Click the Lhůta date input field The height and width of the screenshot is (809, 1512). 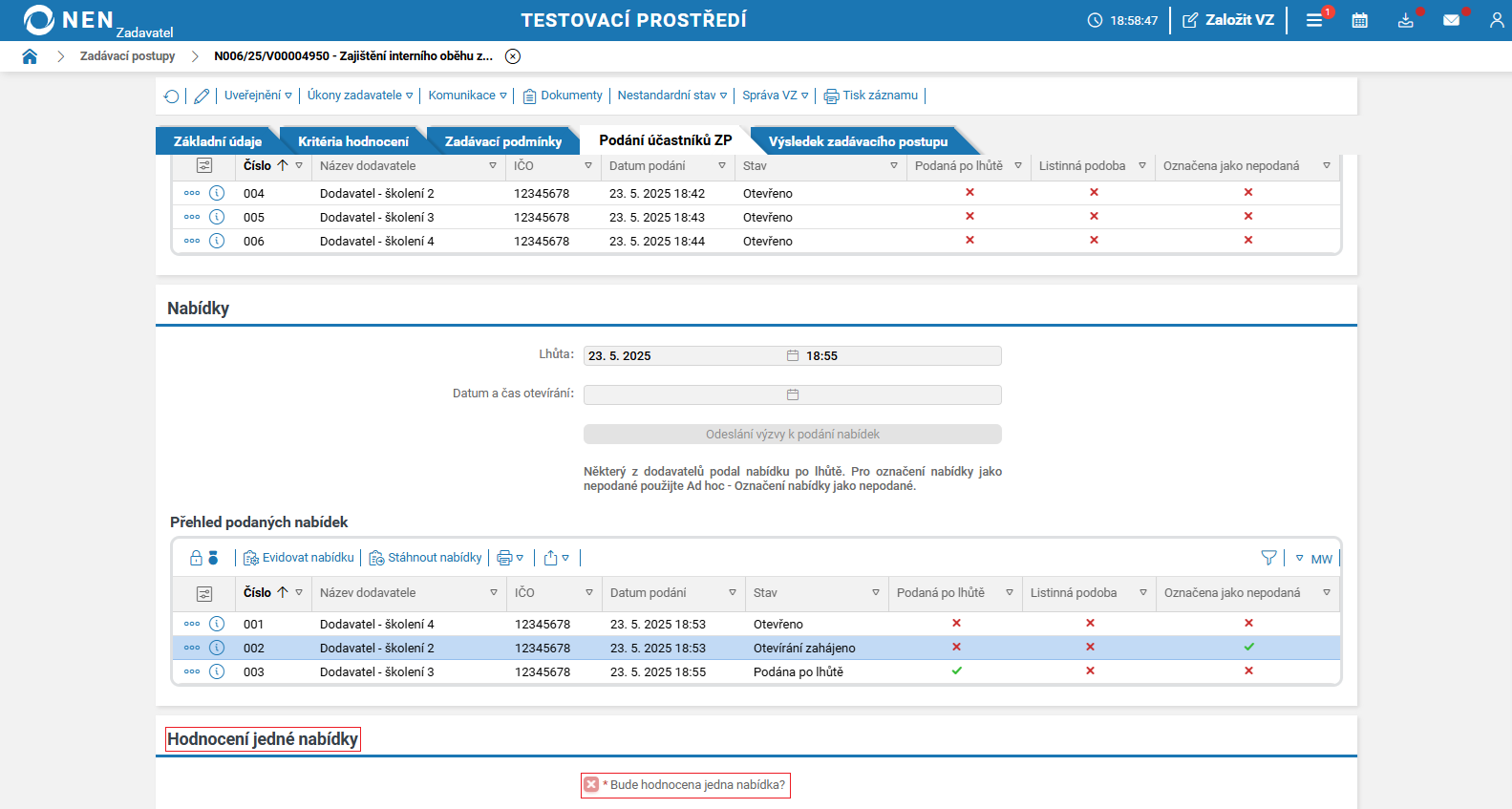683,356
